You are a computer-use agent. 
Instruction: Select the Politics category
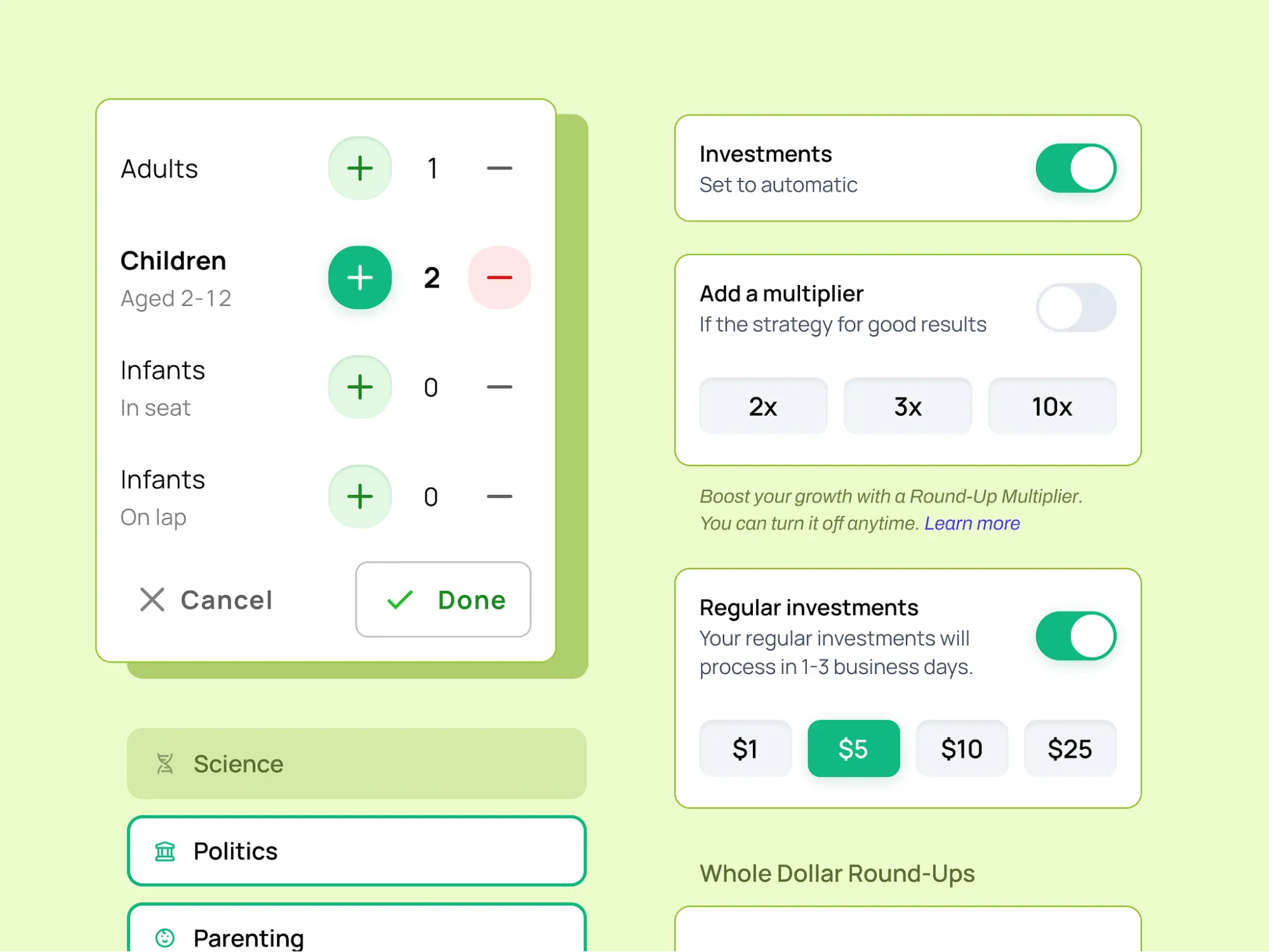(x=356, y=850)
